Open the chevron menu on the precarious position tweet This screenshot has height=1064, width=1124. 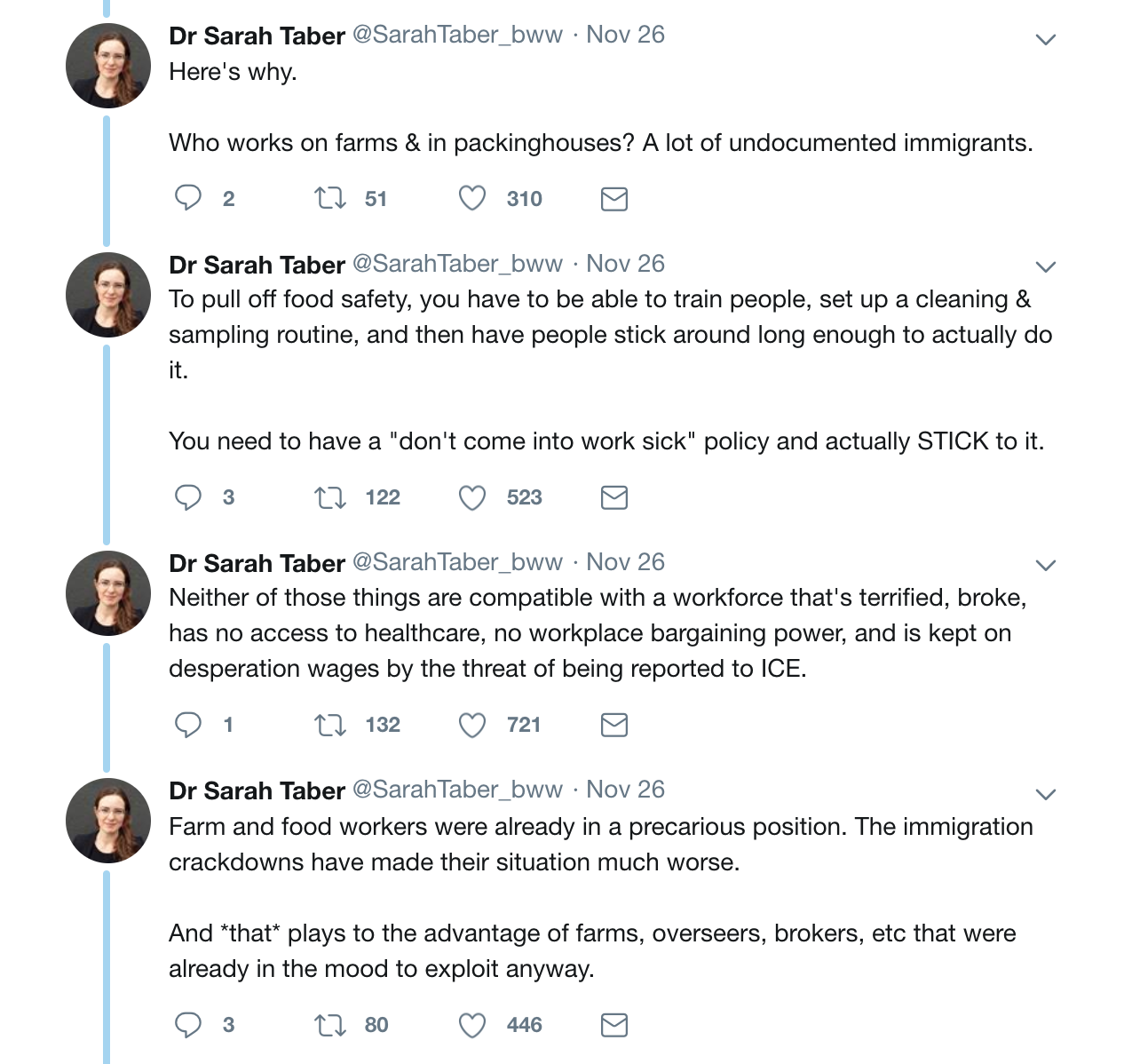pos(1046,794)
